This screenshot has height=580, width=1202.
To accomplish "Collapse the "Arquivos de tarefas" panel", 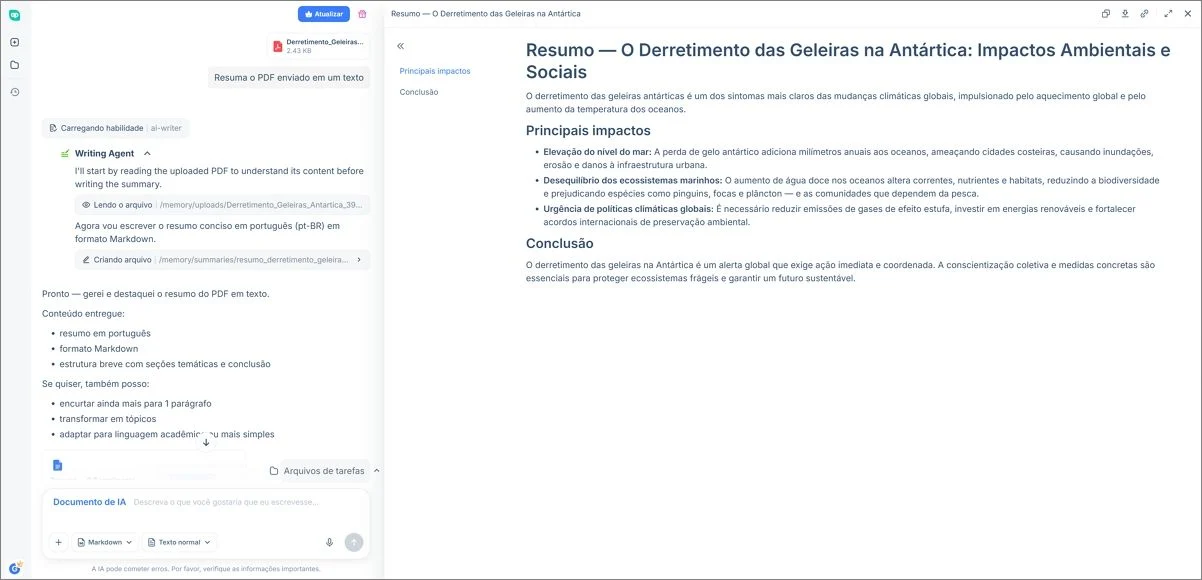I will point(376,470).
